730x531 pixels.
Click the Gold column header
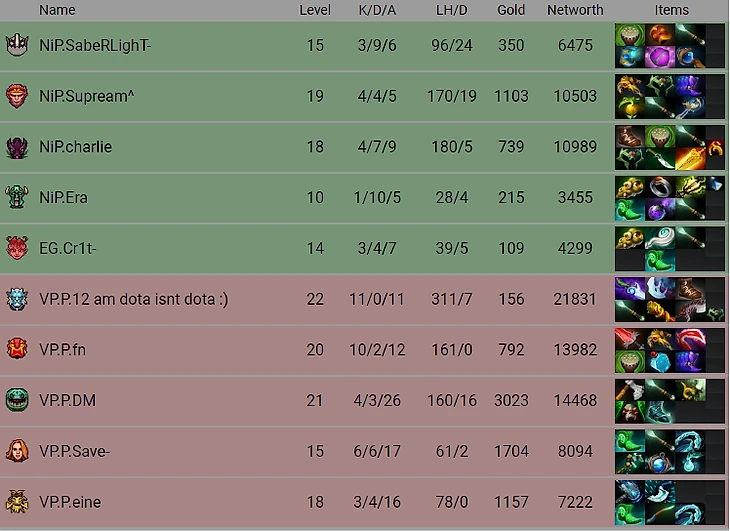point(511,10)
